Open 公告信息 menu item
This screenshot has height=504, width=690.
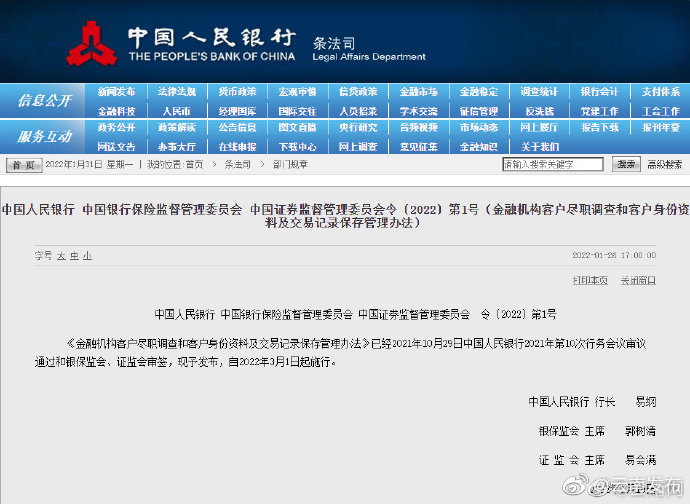point(237,128)
